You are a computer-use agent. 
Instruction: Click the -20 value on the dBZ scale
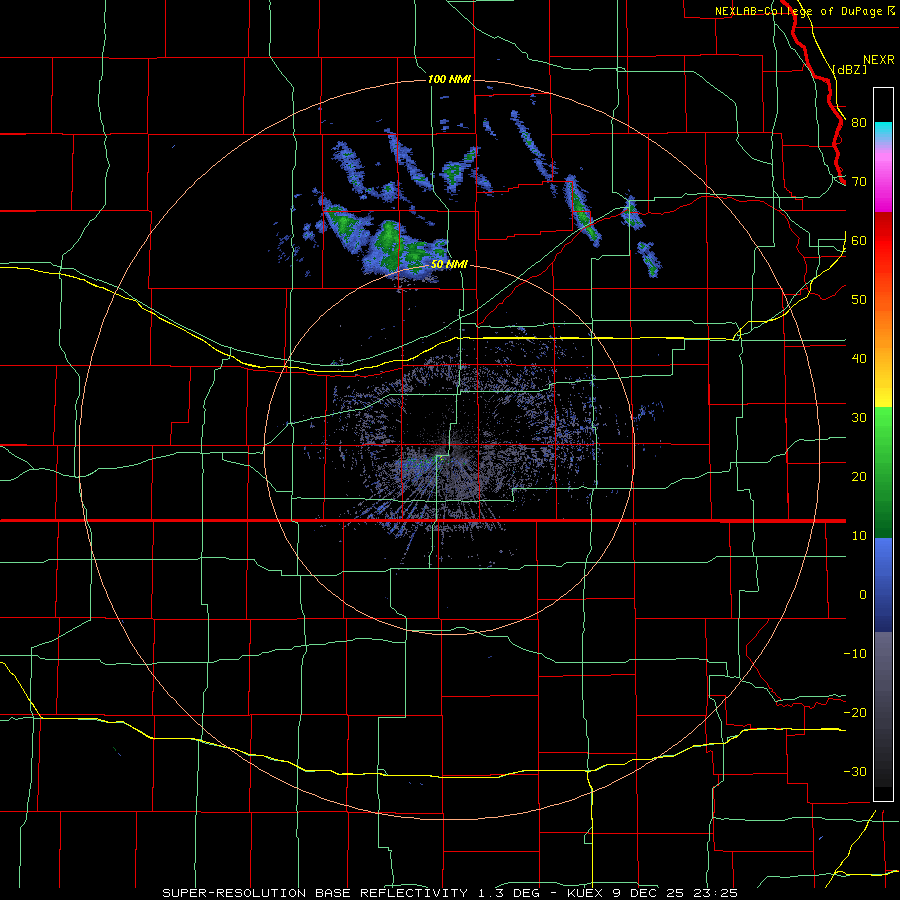click(855, 712)
